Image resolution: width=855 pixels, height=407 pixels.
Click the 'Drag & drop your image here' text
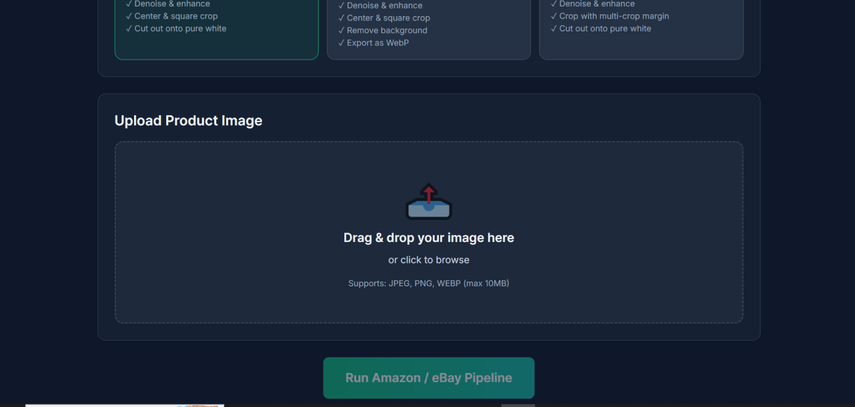pos(429,238)
